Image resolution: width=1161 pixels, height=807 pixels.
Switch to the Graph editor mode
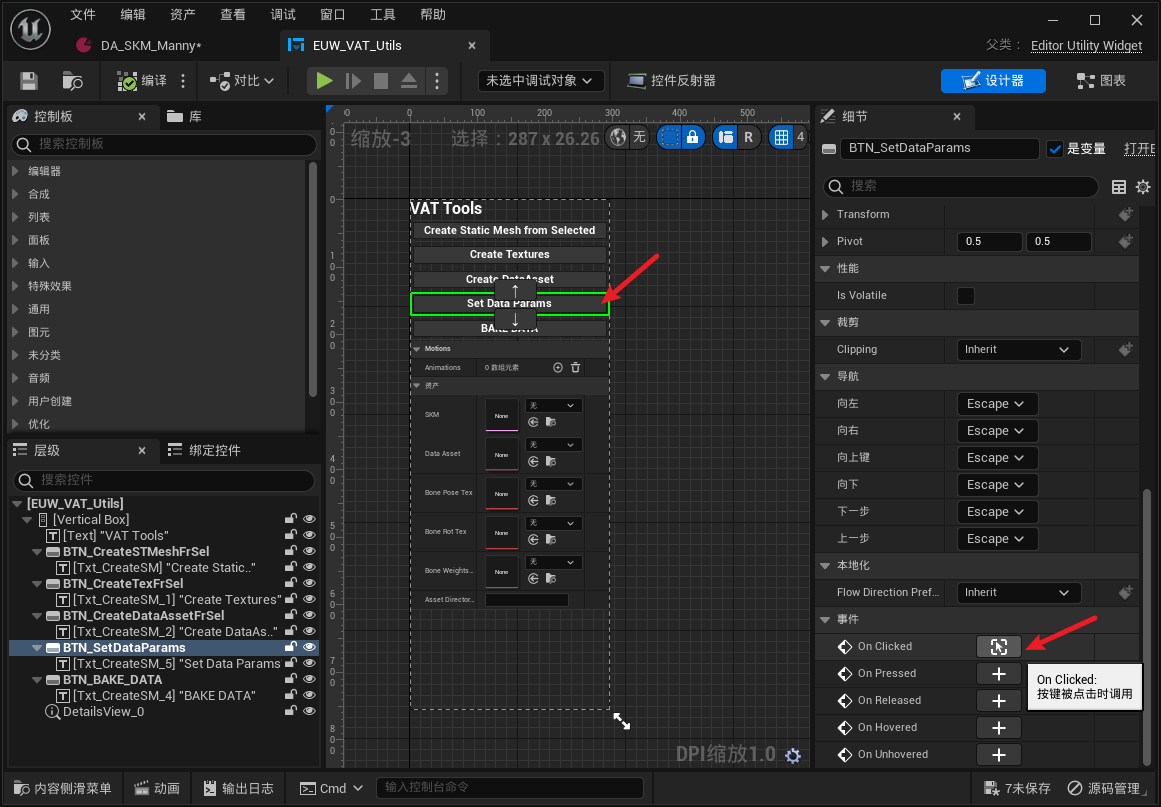coord(1100,81)
